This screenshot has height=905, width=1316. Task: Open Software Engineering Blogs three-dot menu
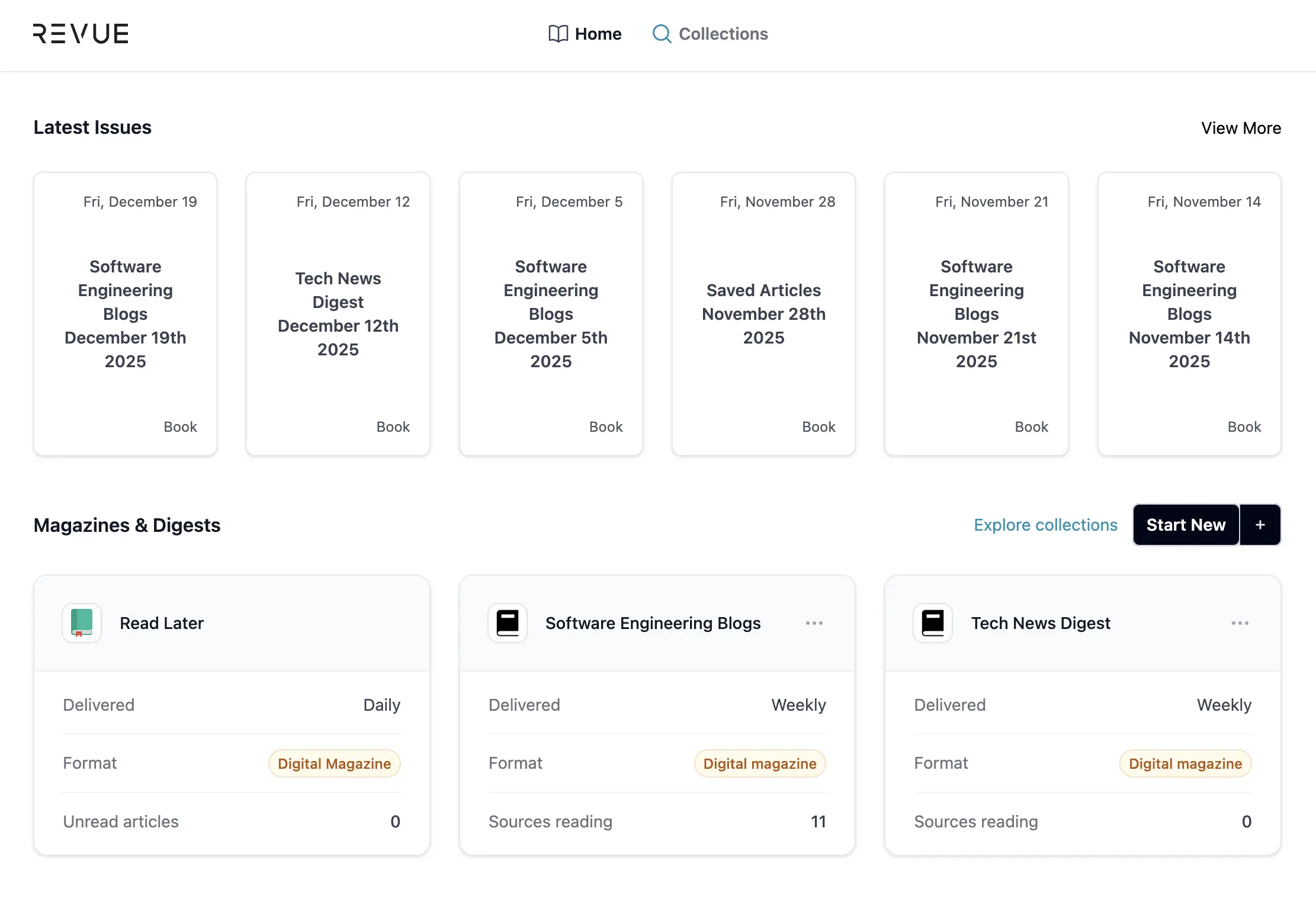pyautogui.click(x=814, y=622)
